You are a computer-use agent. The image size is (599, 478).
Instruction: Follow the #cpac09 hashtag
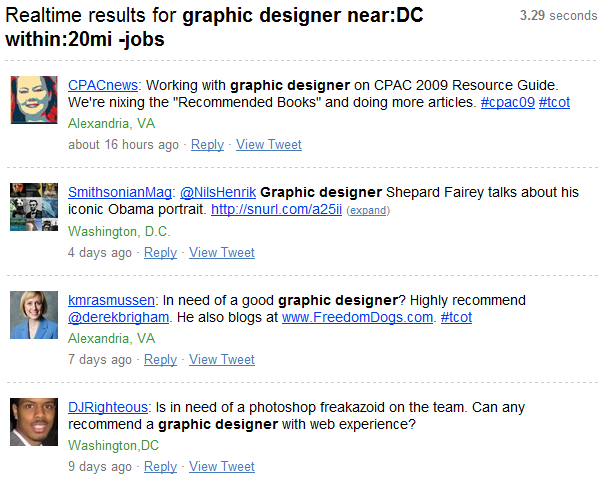coord(507,102)
